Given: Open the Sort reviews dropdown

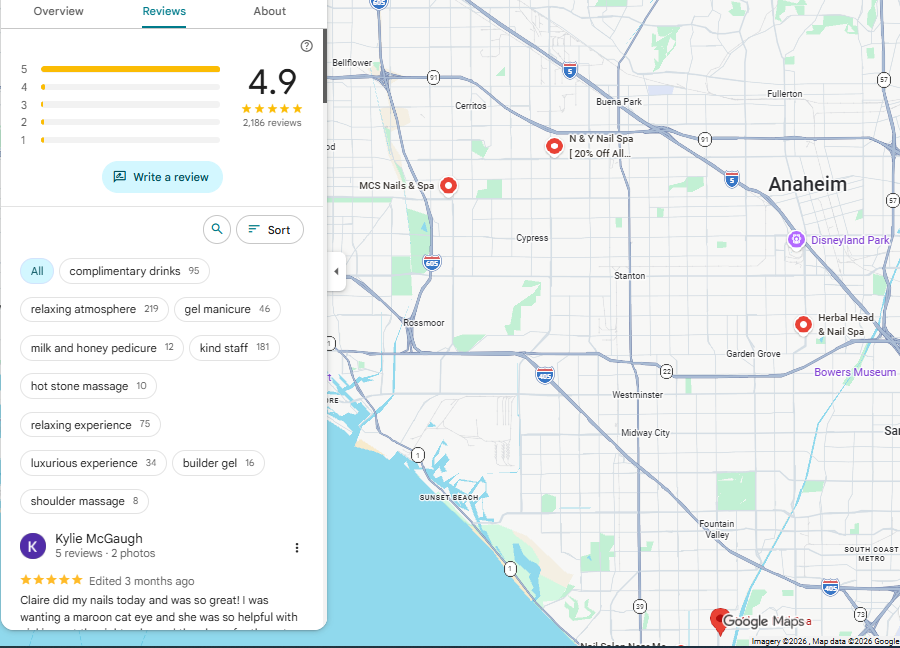Looking at the screenshot, I should 269,229.
